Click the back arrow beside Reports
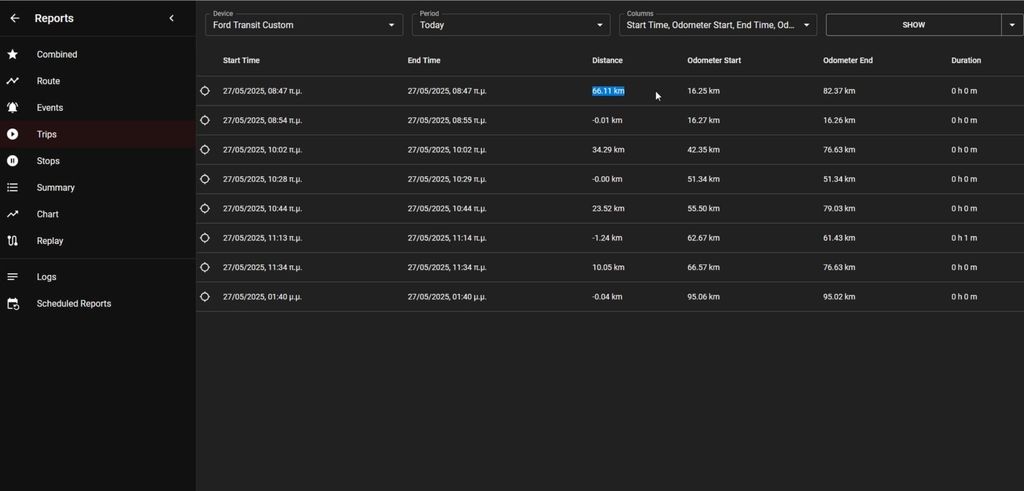Viewport: 1024px width, 491px height. (15, 18)
